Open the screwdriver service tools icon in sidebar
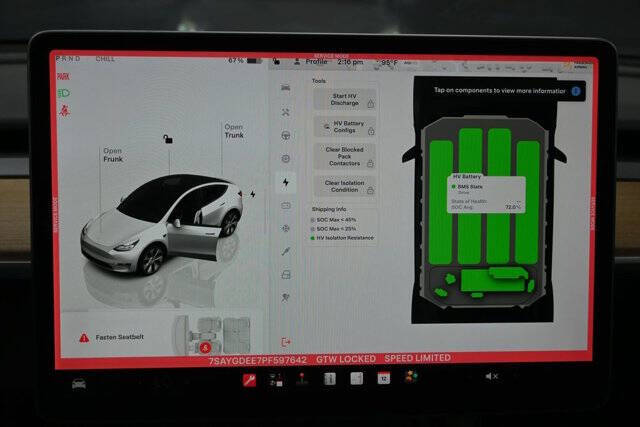Image resolution: width=640 pixels, height=427 pixels. point(286,251)
